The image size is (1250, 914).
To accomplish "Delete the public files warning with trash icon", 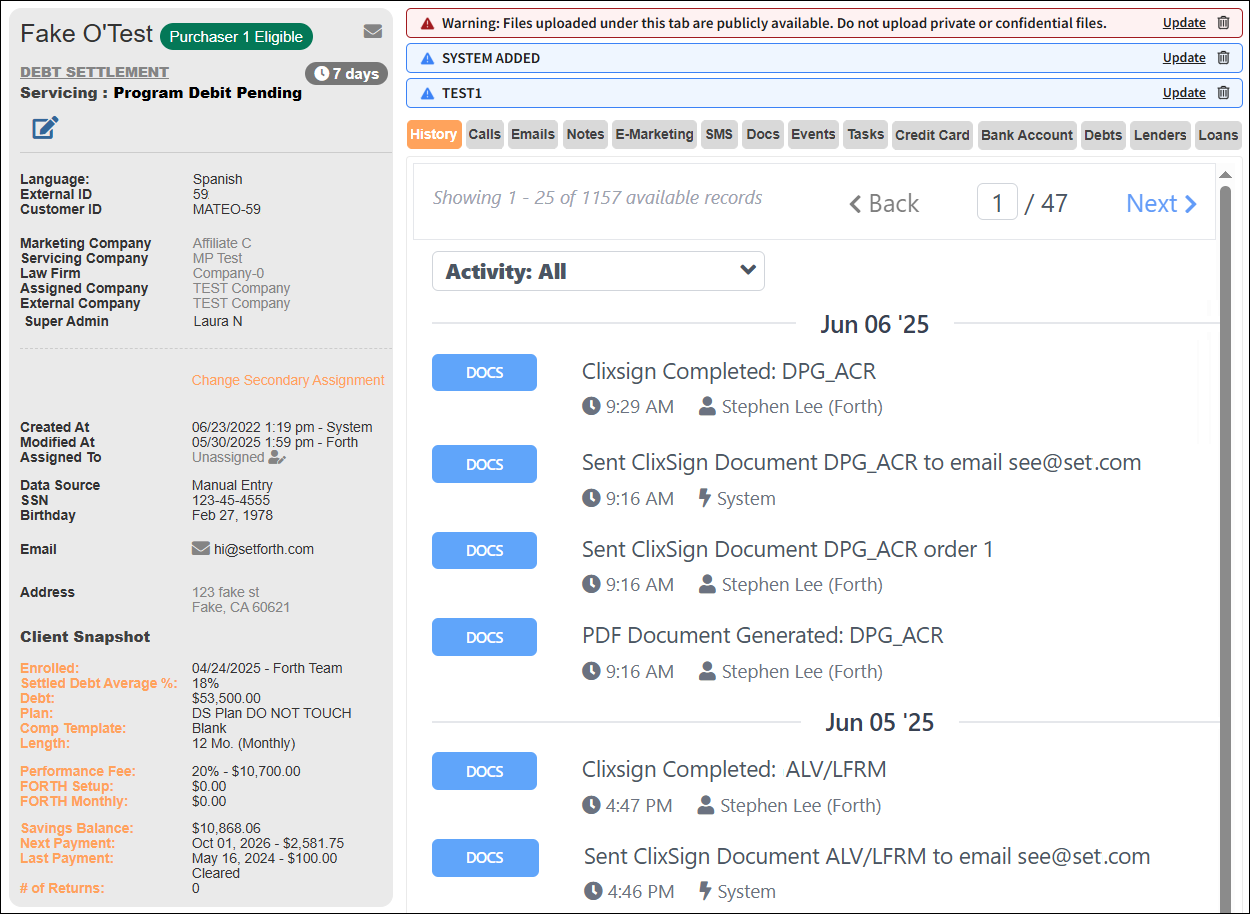I will (x=1223, y=23).
